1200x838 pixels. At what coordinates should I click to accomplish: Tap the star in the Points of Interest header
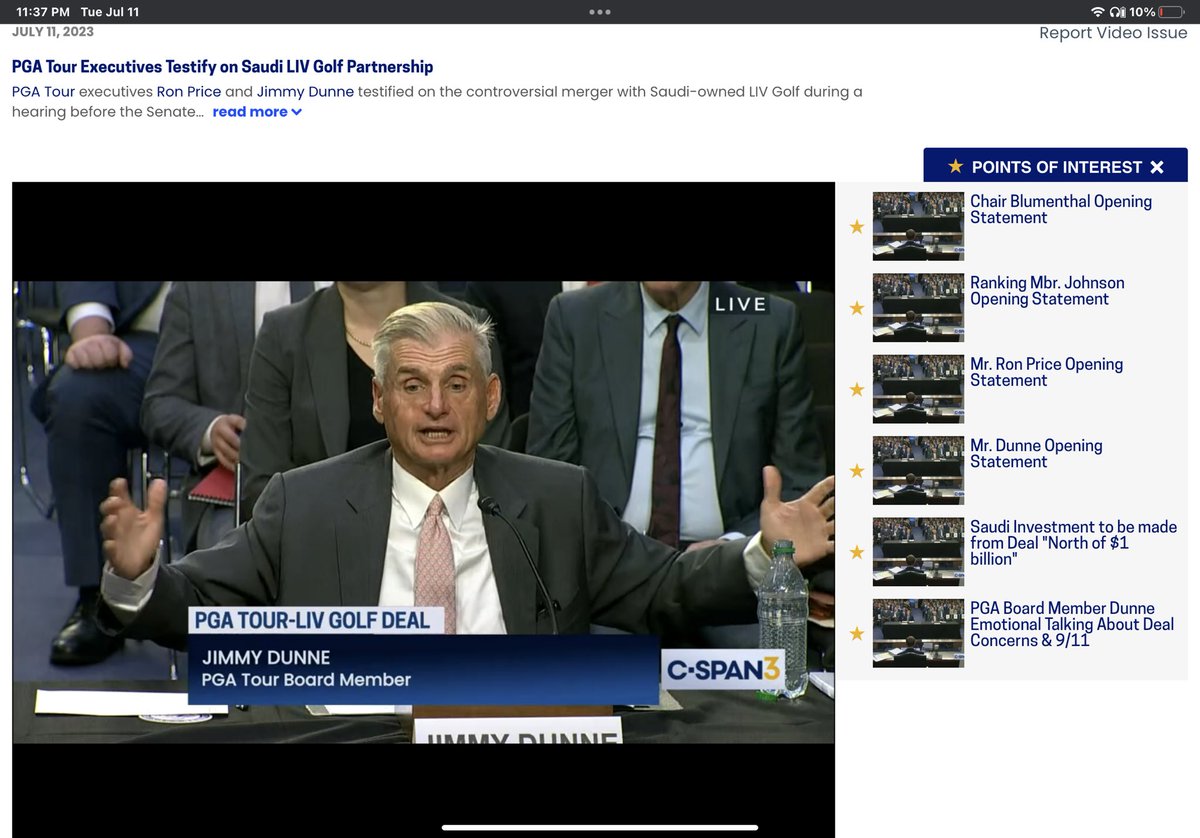[956, 166]
